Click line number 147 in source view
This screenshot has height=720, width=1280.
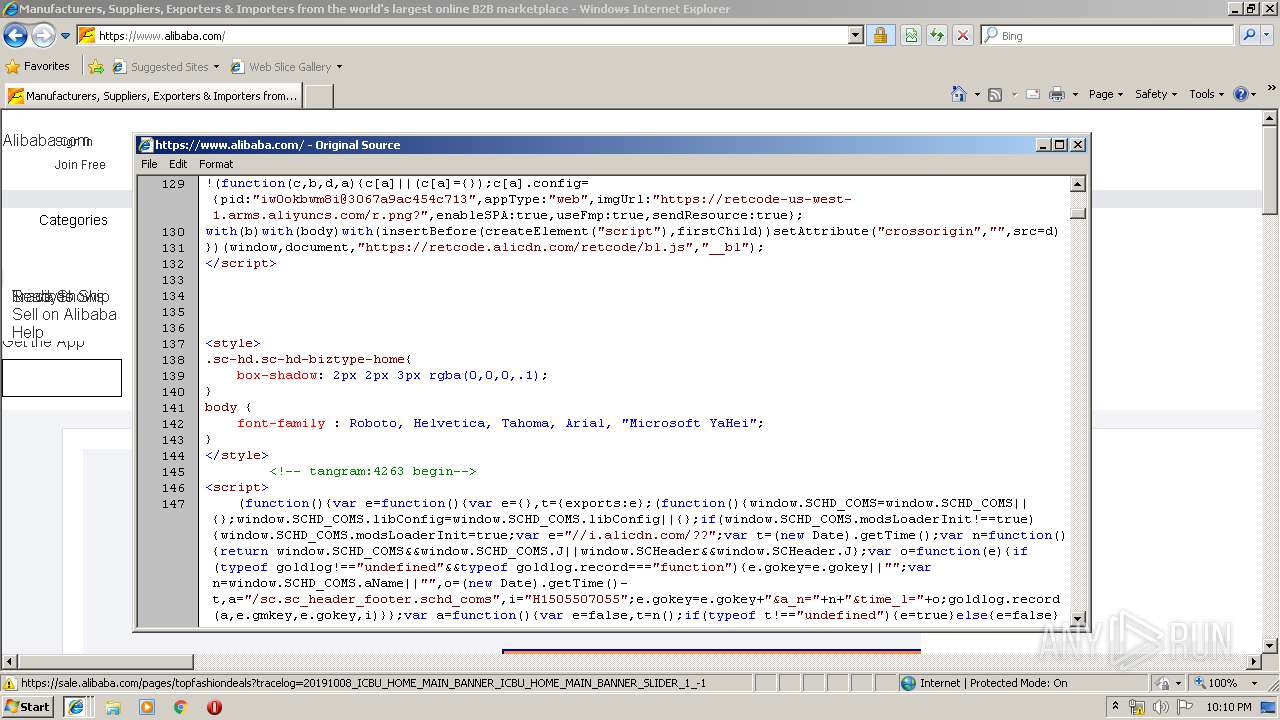tap(173, 504)
